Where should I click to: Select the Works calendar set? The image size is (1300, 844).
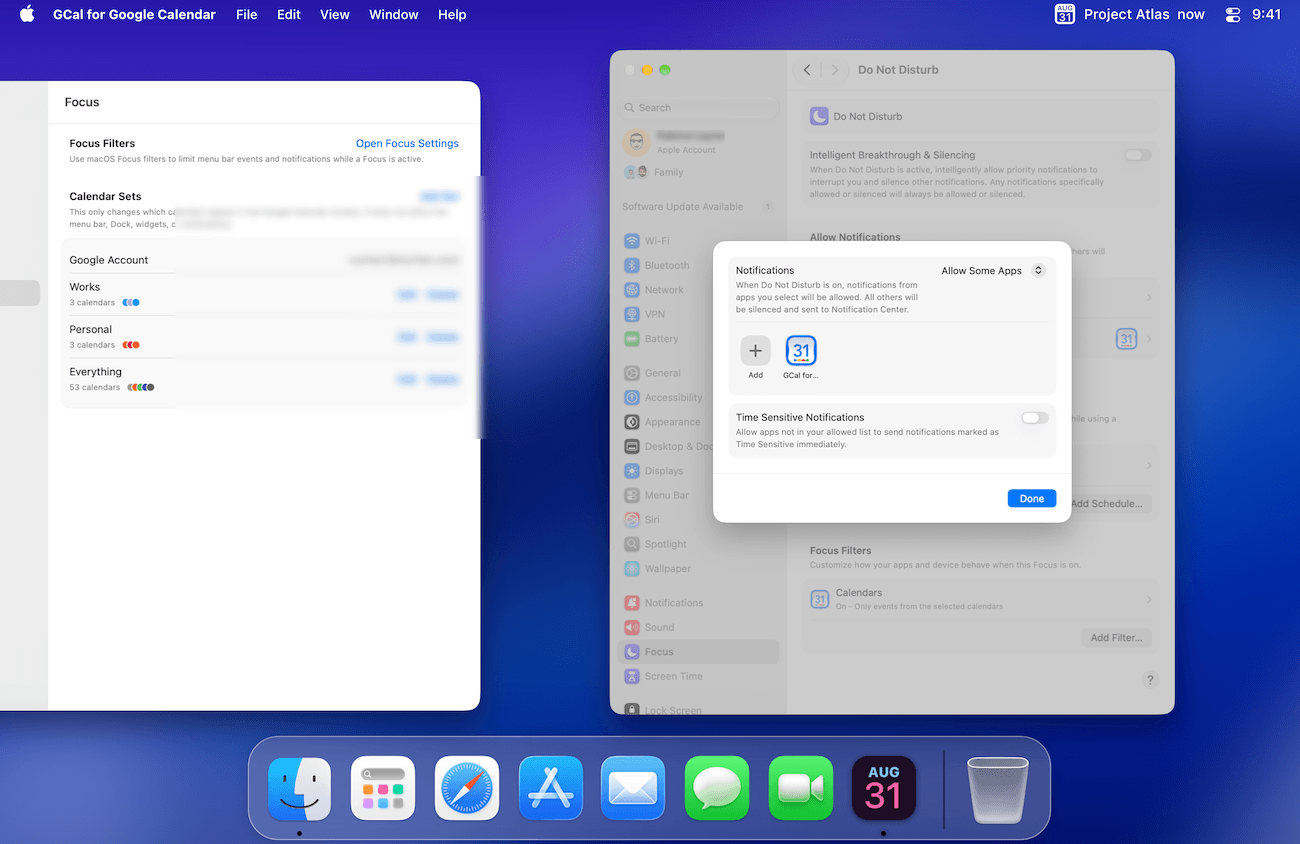coord(264,294)
